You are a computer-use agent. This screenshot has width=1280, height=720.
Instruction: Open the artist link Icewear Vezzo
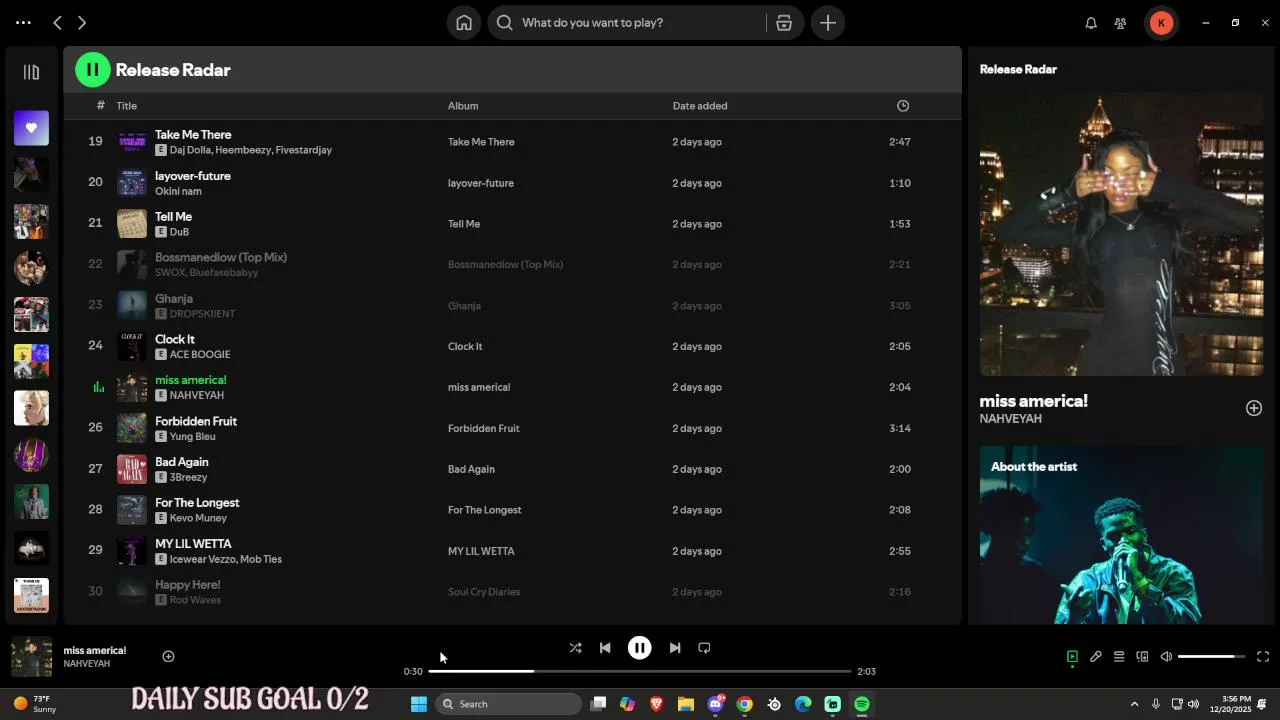(x=204, y=559)
